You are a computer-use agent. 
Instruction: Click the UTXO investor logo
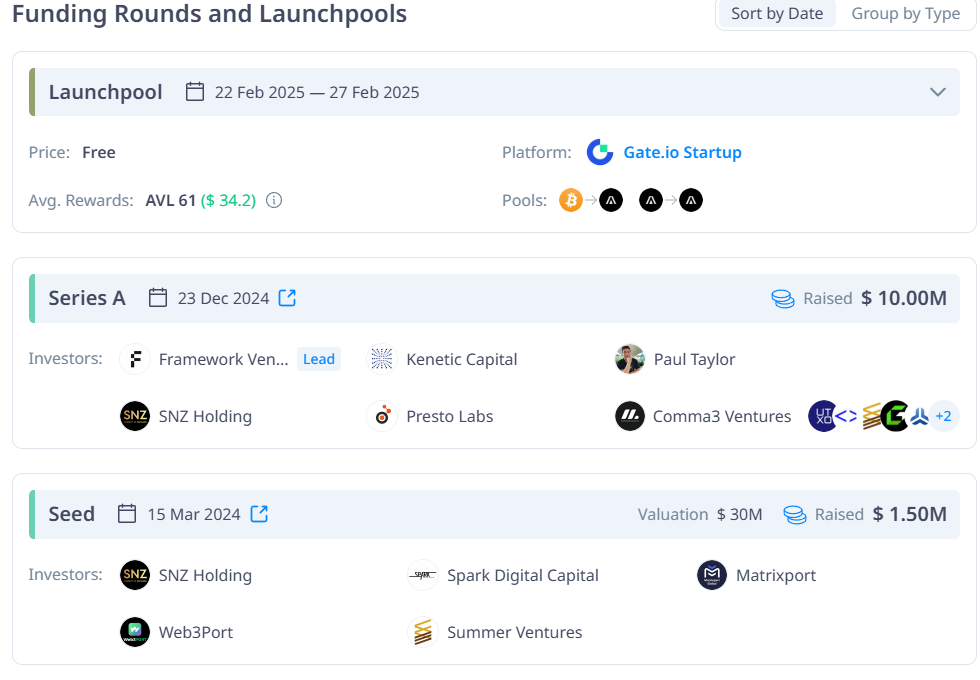pos(822,416)
